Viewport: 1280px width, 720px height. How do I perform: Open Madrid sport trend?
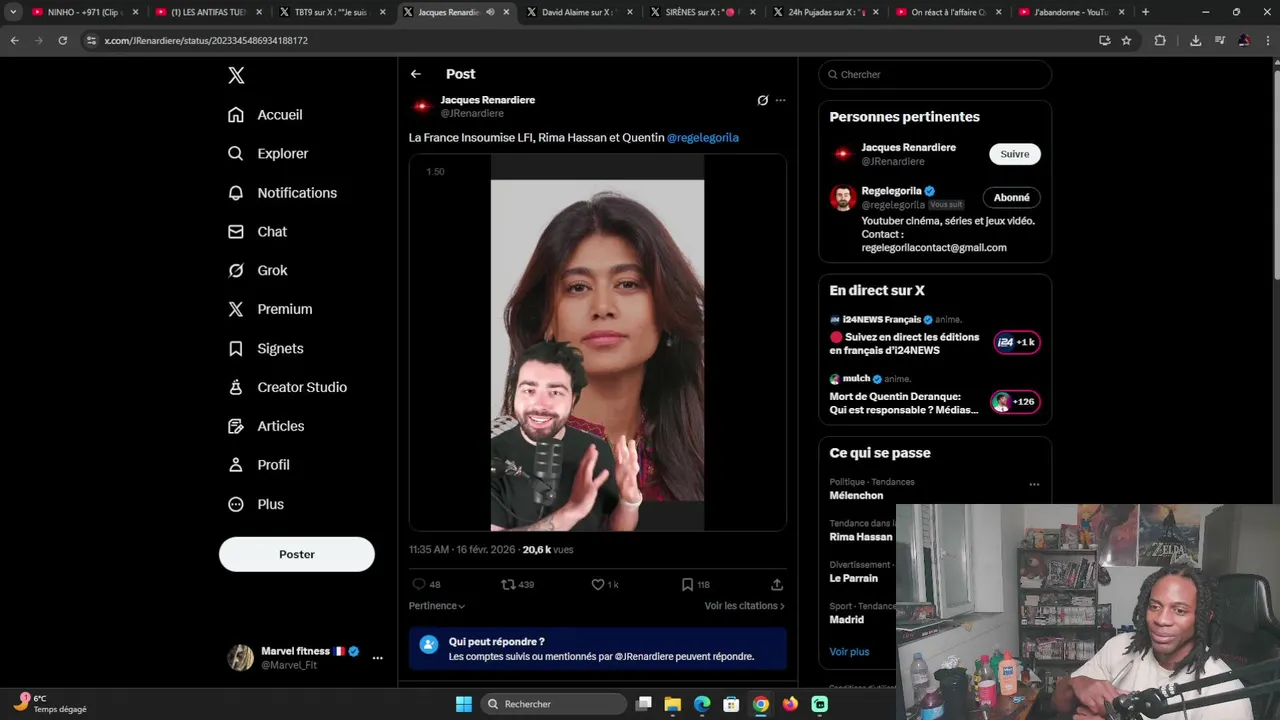point(846,620)
